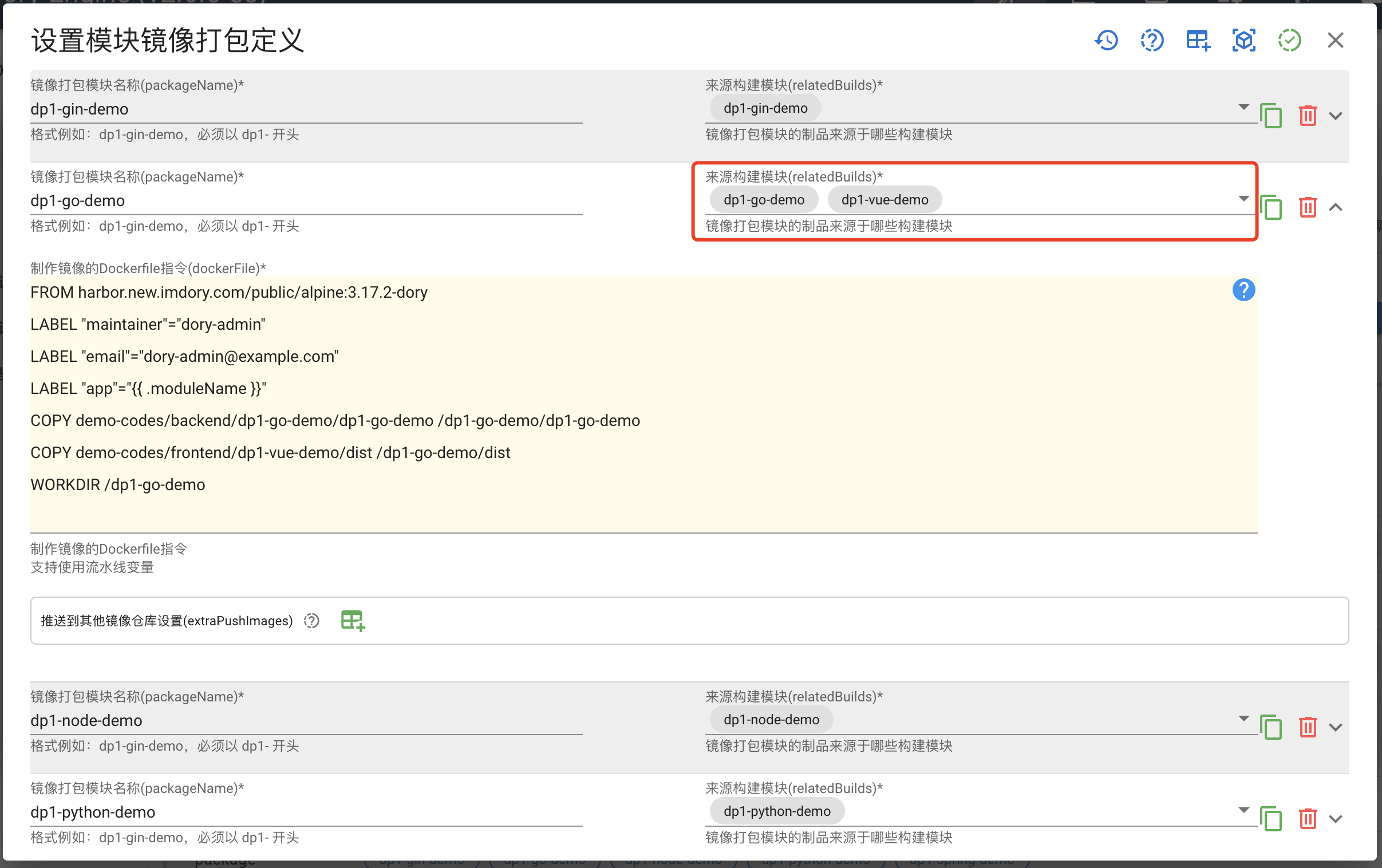The image size is (1382, 868).
Task: Click the blue help icon beside the Dockerfile content
Action: (1243, 290)
